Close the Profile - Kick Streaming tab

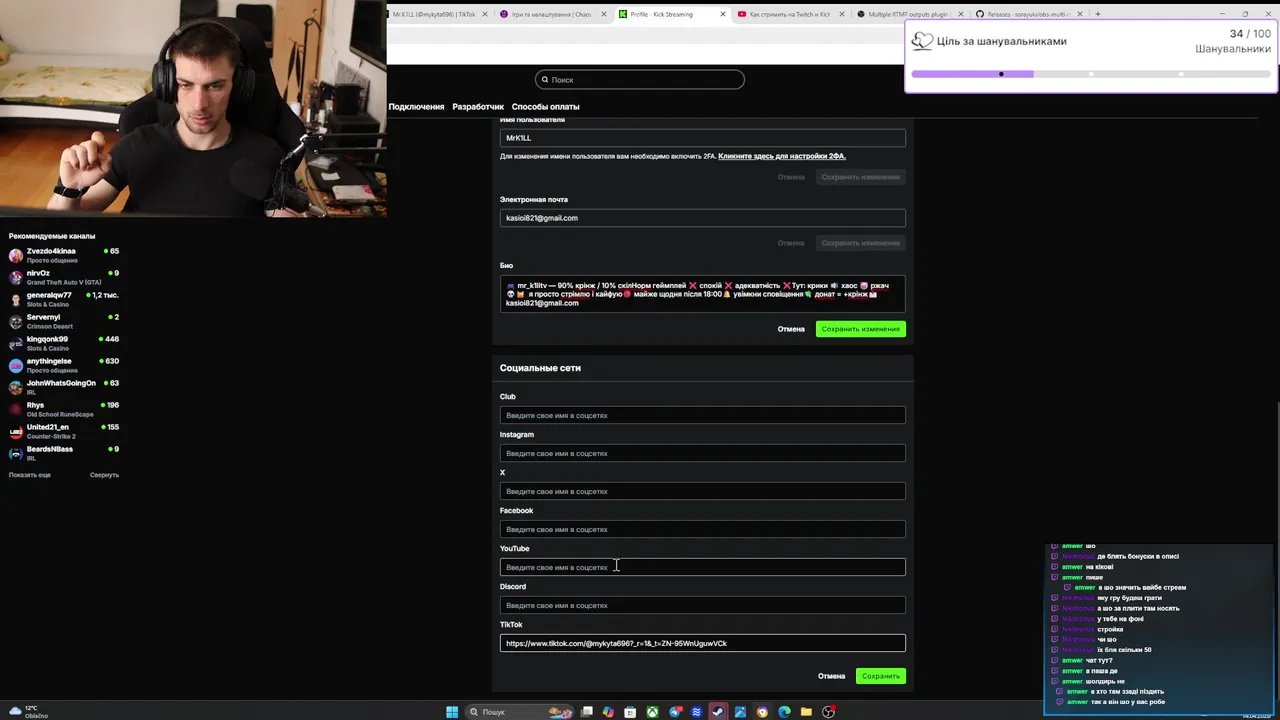[x=723, y=14]
